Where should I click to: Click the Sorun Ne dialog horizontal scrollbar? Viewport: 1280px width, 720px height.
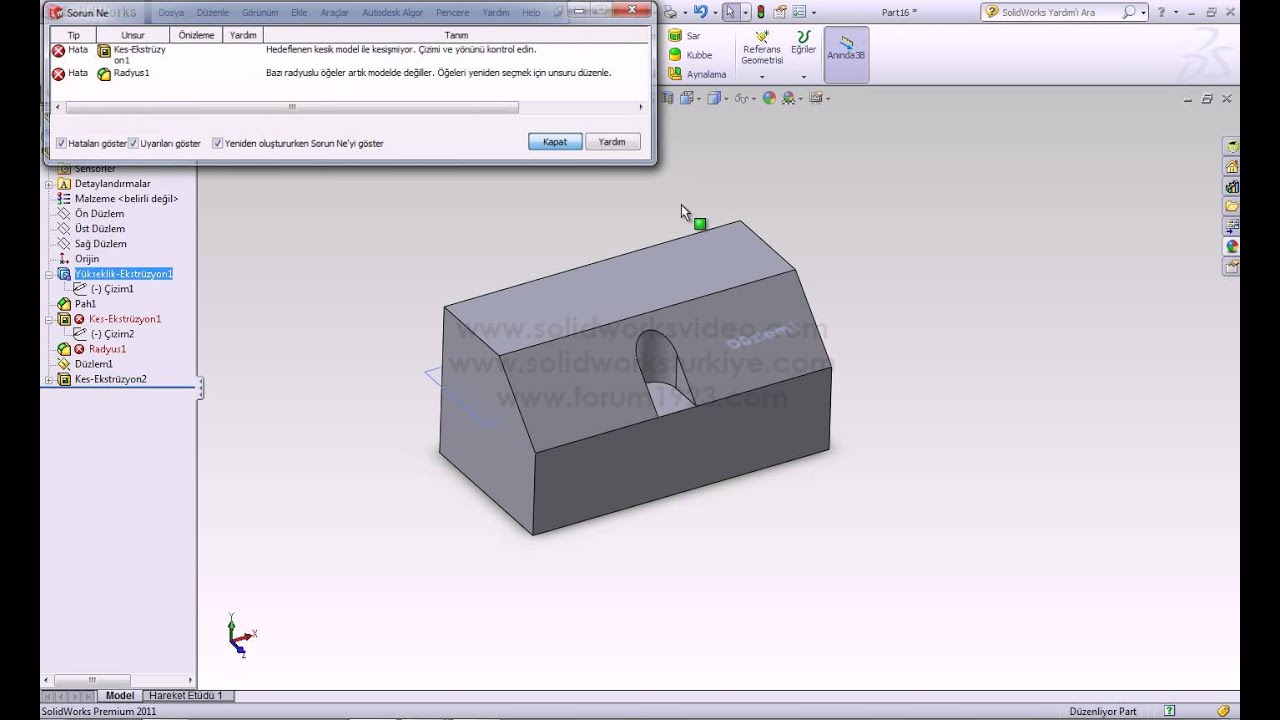pyautogui.click(x=291, y=107)
